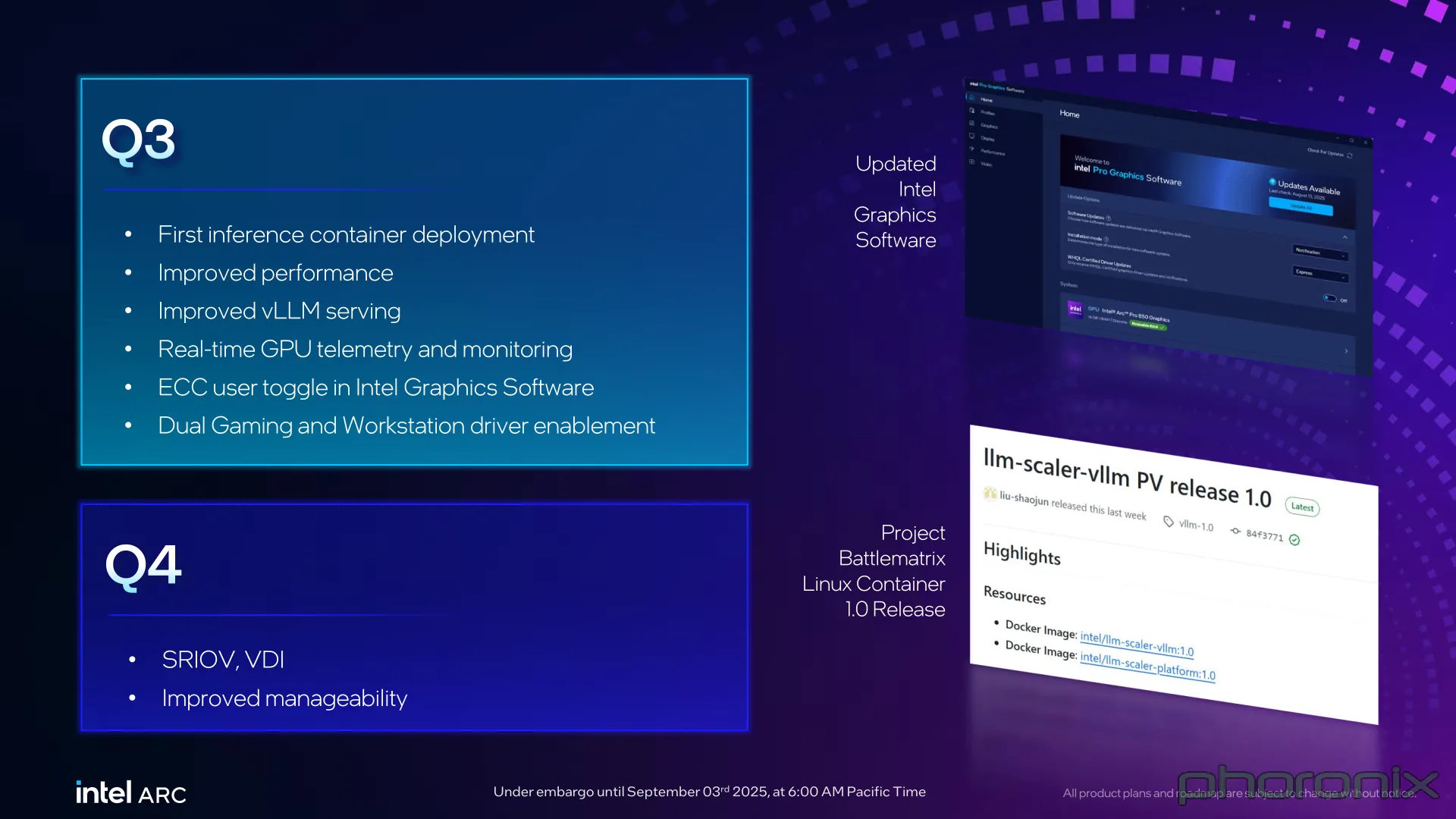Viewport: 1456px width, 819px height.
Task: Click the liu-shaojun user avatar
Action: [990, 494]
